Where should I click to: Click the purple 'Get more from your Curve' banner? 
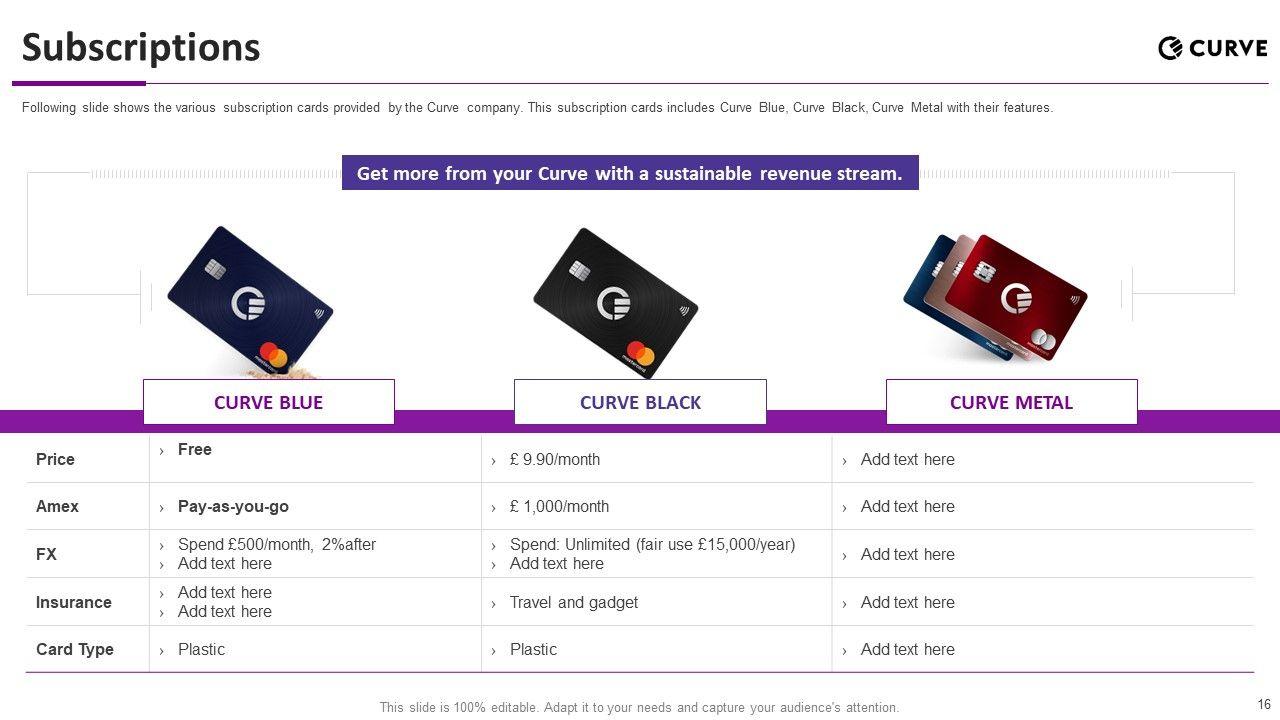click(630, 173)
